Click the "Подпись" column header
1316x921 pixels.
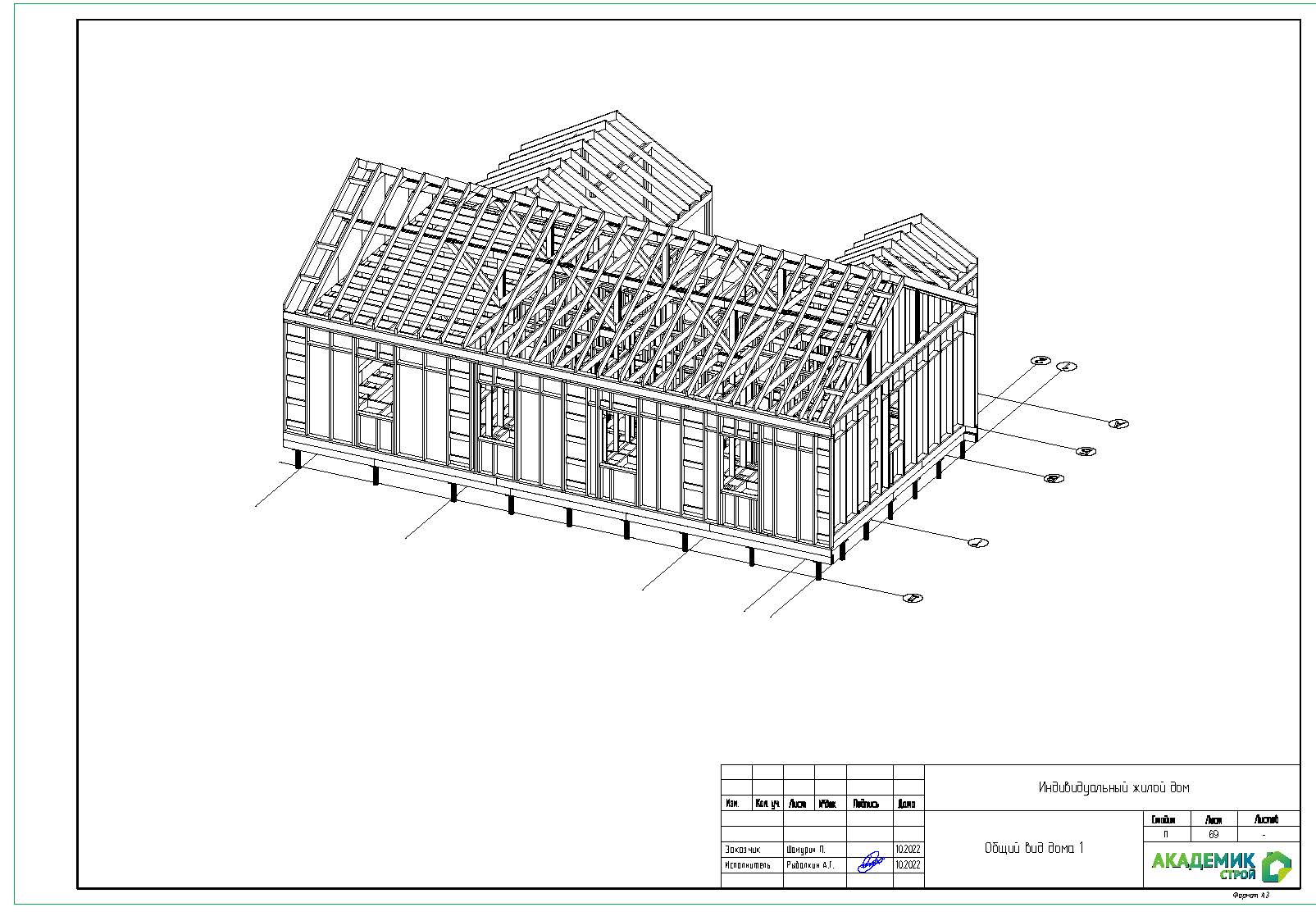coord(866,805)
